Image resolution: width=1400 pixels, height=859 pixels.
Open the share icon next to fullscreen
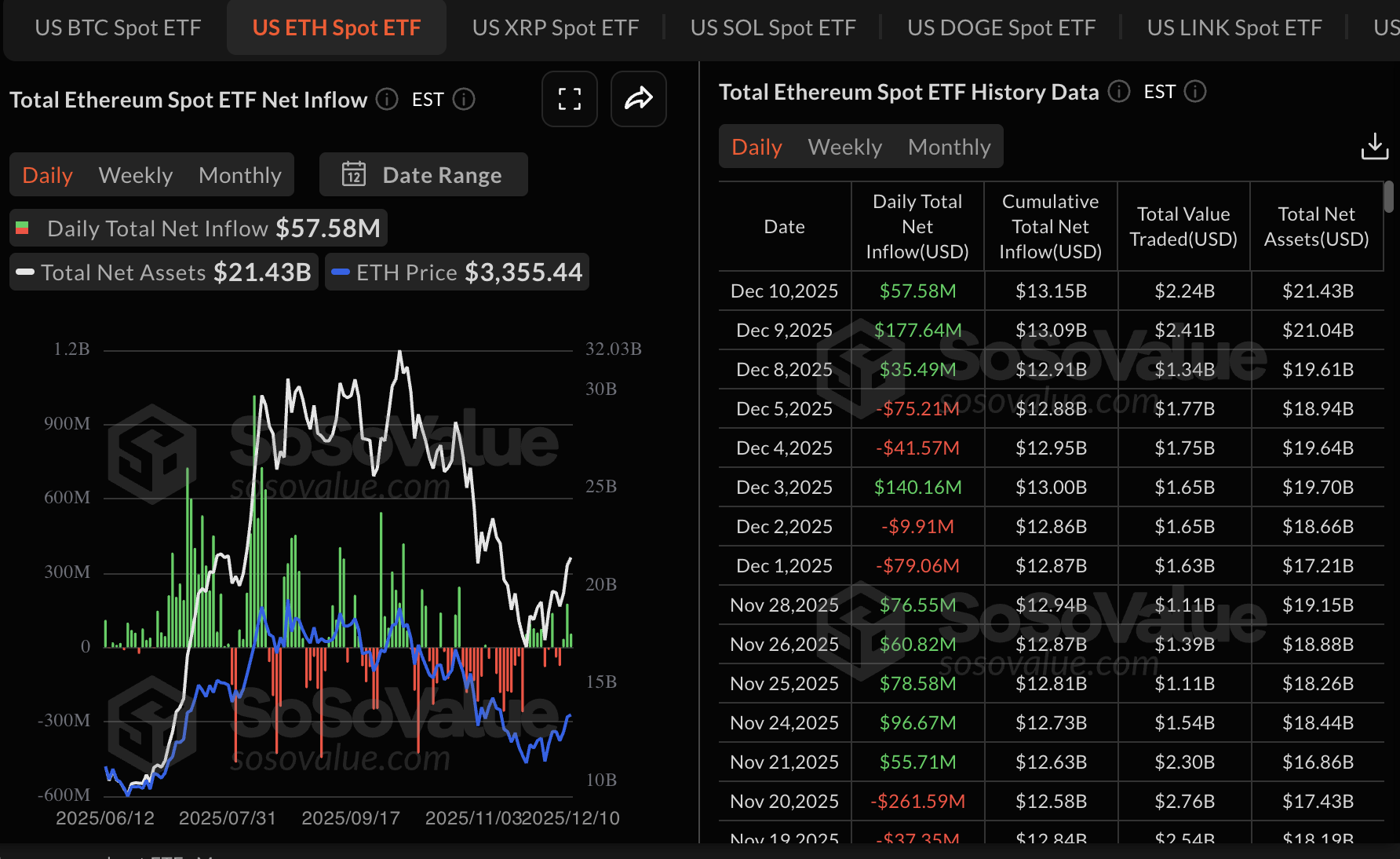tap(638, 99)
